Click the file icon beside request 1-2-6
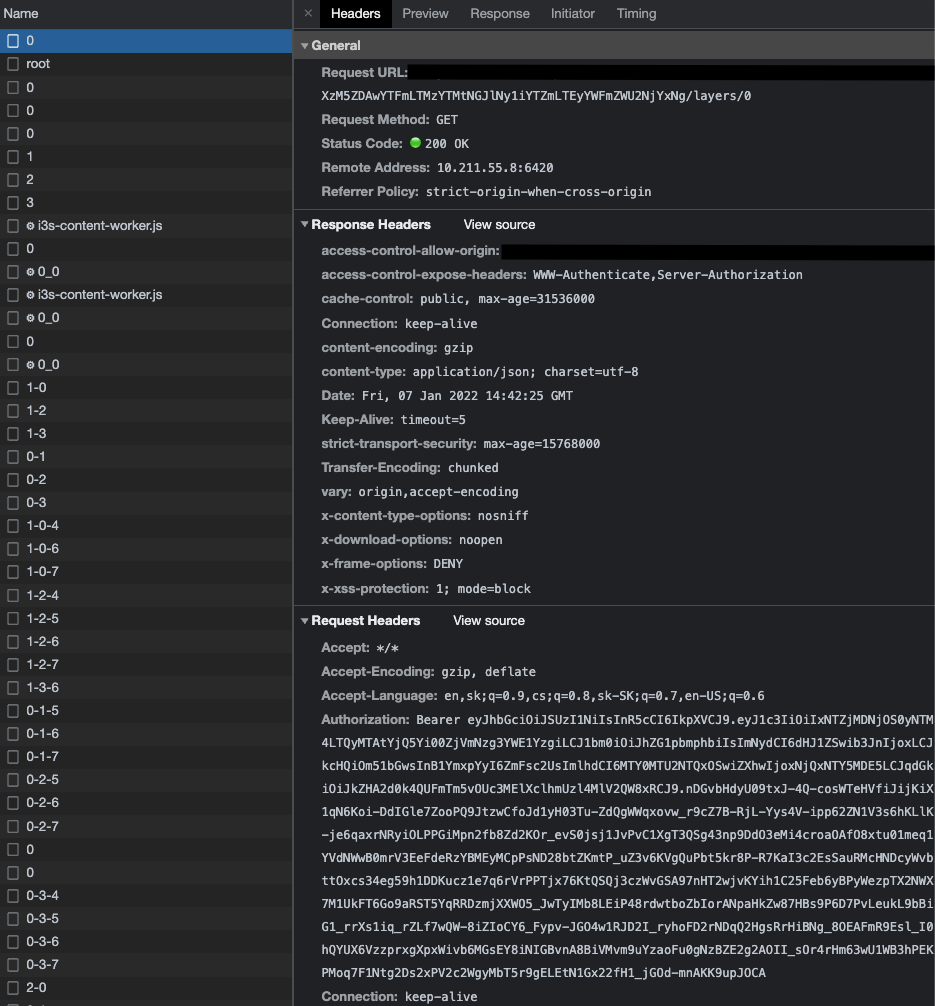 [13, 642]
